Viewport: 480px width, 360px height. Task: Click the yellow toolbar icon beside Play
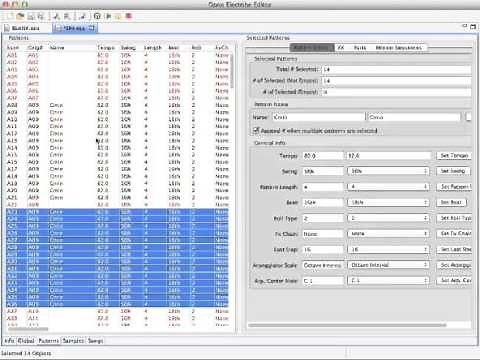(x=118, y=16)
